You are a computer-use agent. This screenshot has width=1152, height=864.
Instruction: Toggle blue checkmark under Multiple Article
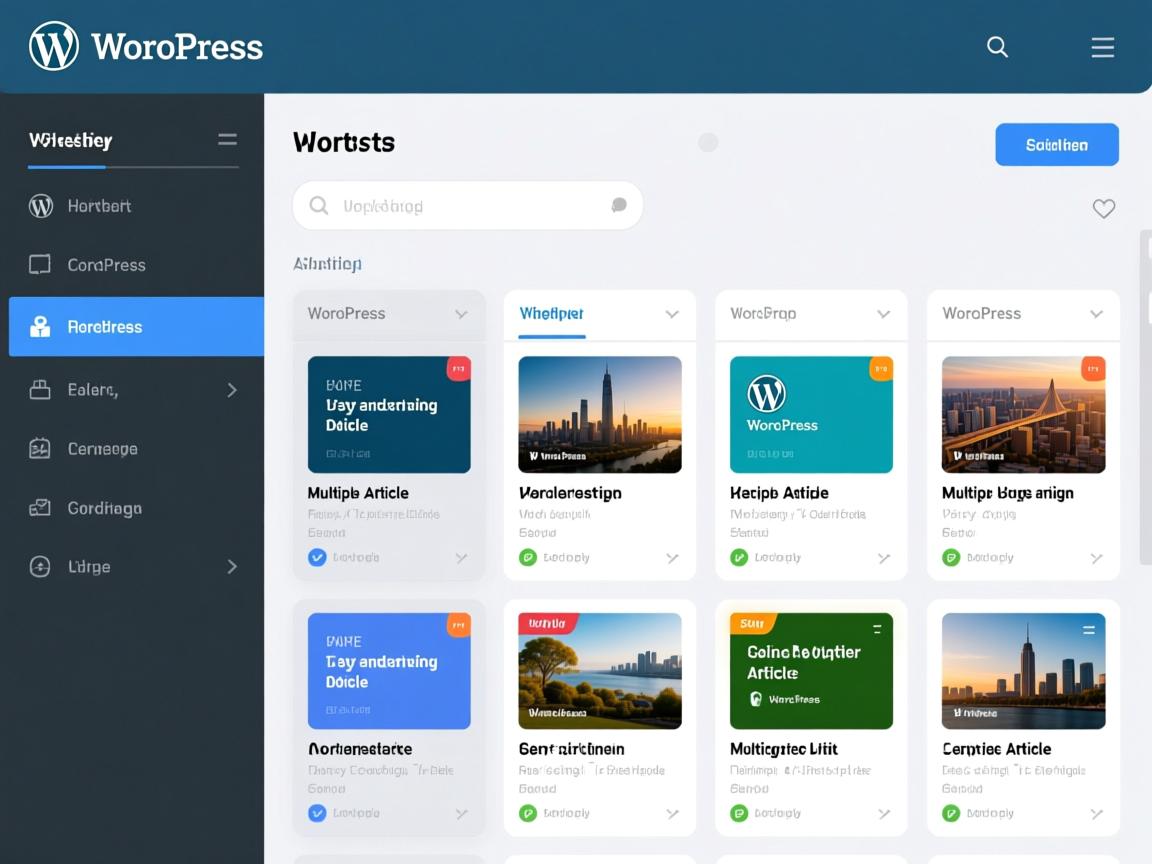click(317, 557)
